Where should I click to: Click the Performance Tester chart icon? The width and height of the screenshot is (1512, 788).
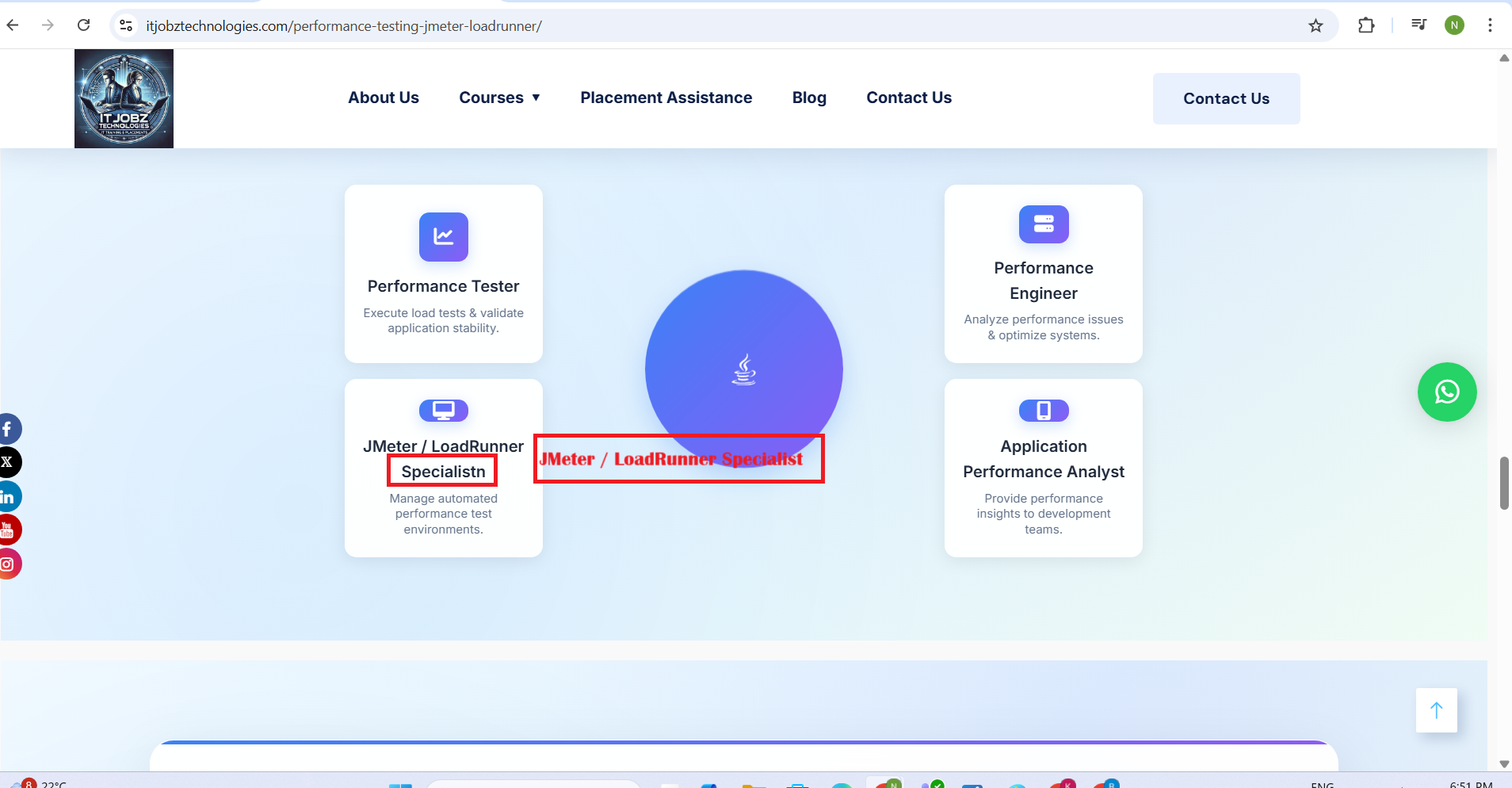pos(443,236)
